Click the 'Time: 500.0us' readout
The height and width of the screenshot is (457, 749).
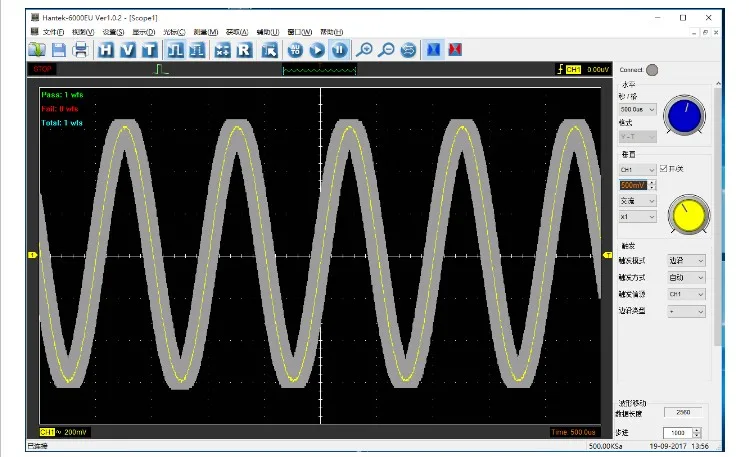573,432
